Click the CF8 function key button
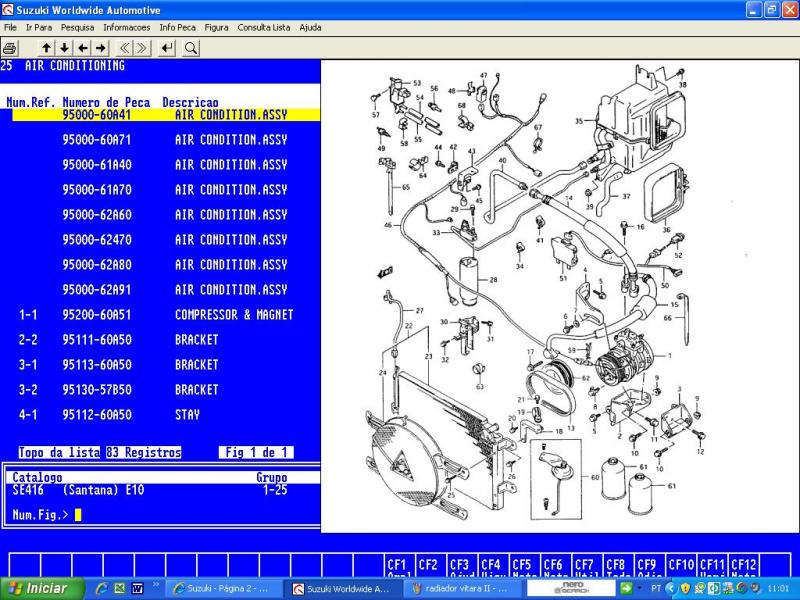The height and width of the screenshot is (600, 800). [618, 565]
